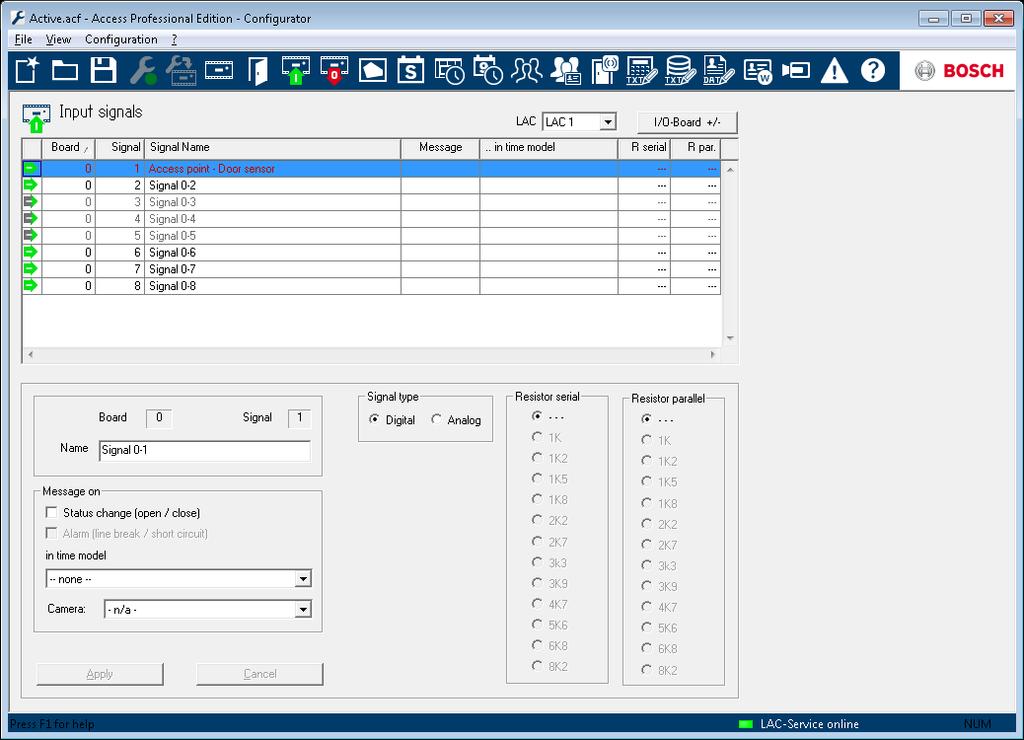1024x740 pixels.
Task: Click the wrench with green dot icon
Action: click(142, 70)
